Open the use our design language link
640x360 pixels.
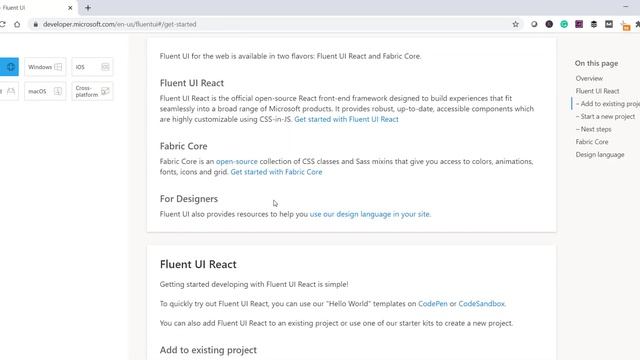[370, 214]
